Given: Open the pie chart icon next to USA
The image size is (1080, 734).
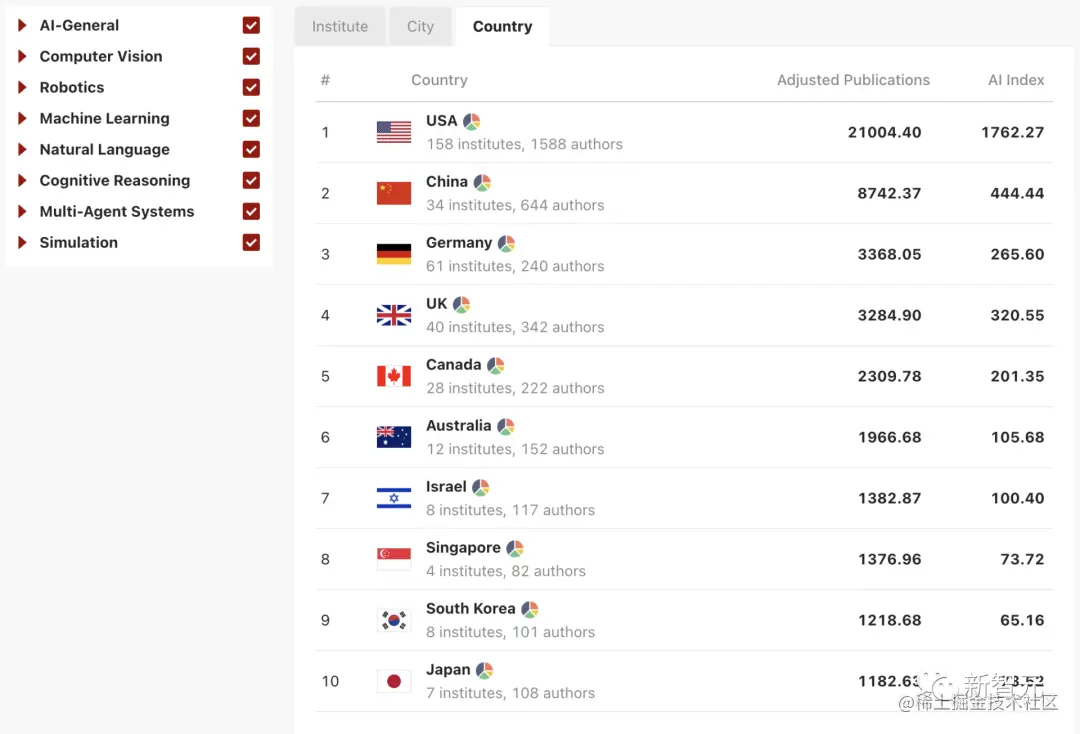Looking at the screenshot, I should coord(472,122).
